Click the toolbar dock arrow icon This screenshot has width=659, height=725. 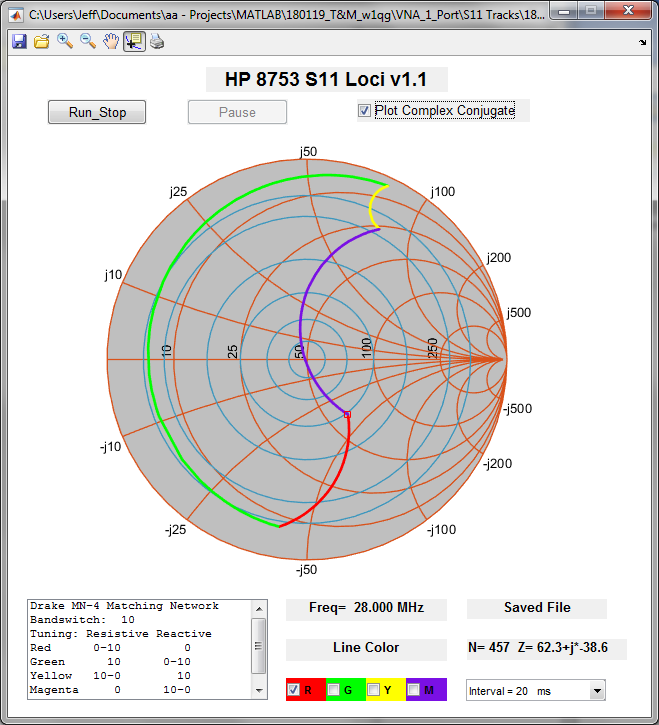pos(642,42)
